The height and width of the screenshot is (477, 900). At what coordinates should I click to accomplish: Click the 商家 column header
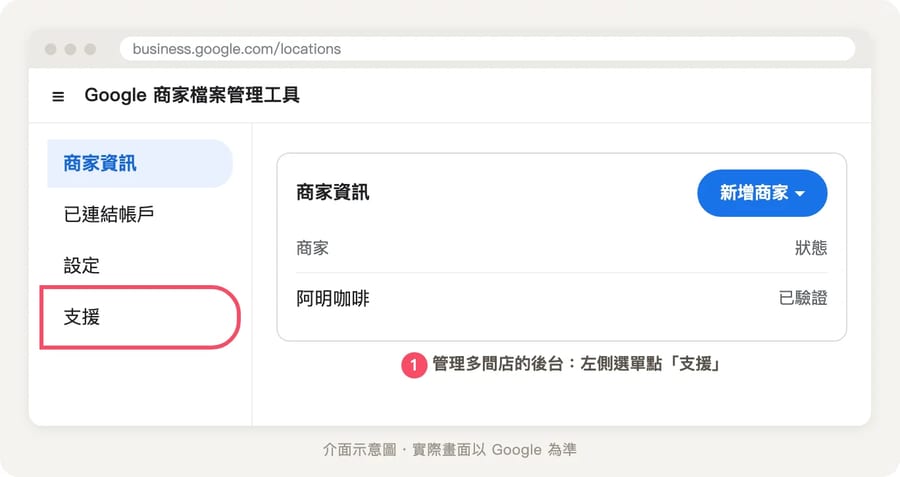(312, 248)
